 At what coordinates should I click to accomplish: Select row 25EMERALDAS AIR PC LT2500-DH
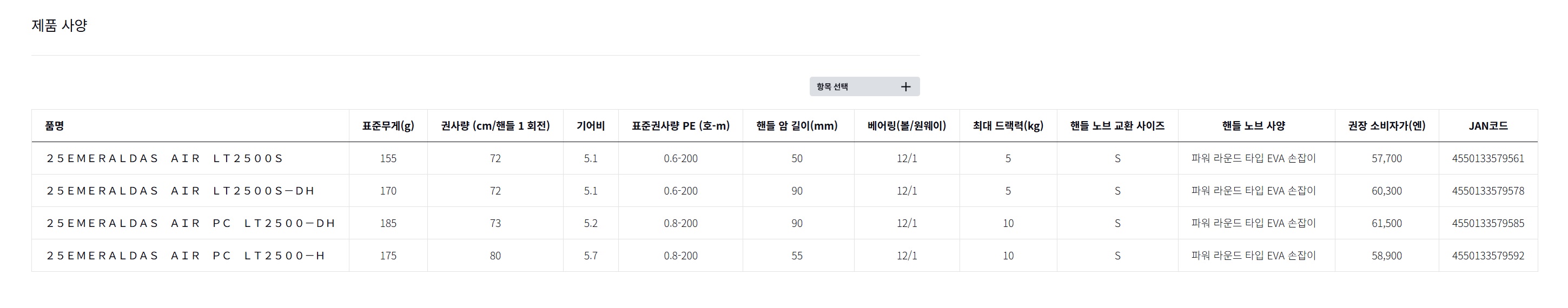tap(785, 223)
